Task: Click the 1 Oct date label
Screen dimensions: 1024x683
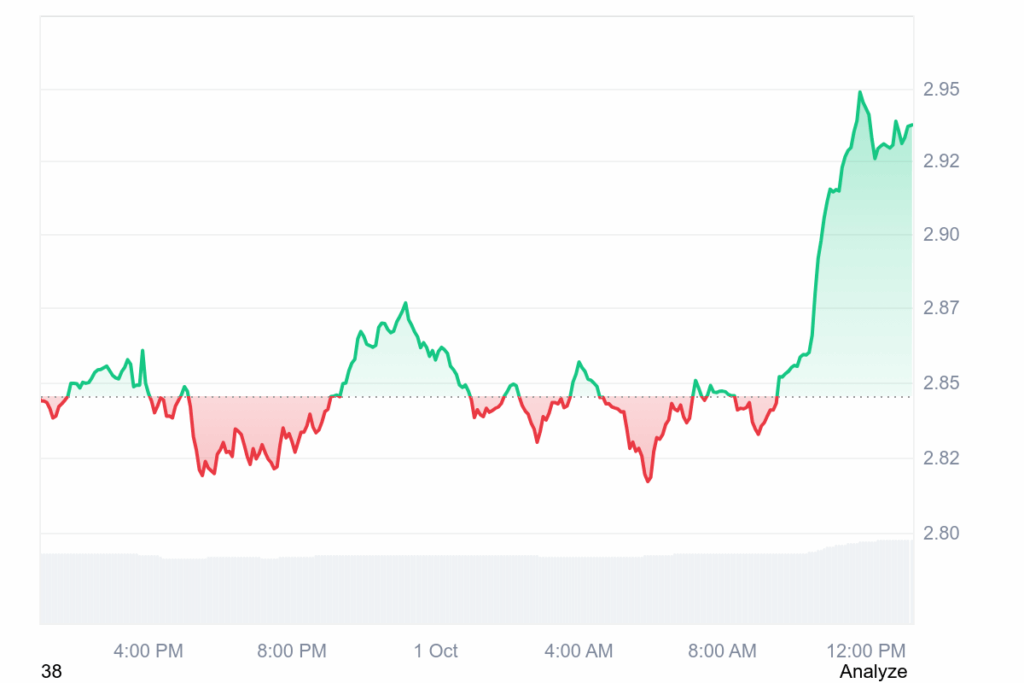Action: coord(436,651)
